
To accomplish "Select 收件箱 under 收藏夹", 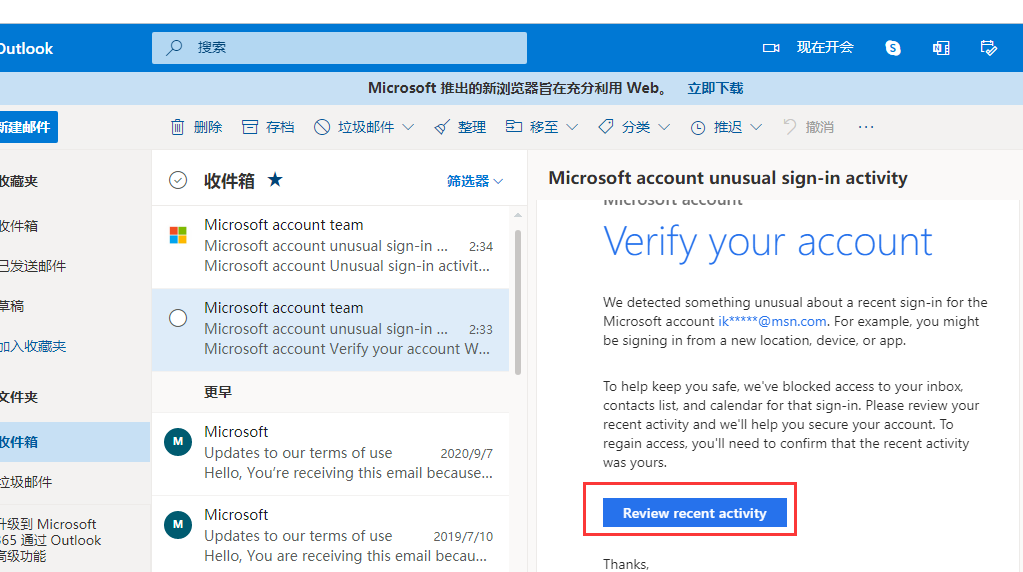I will click(19, 226).
